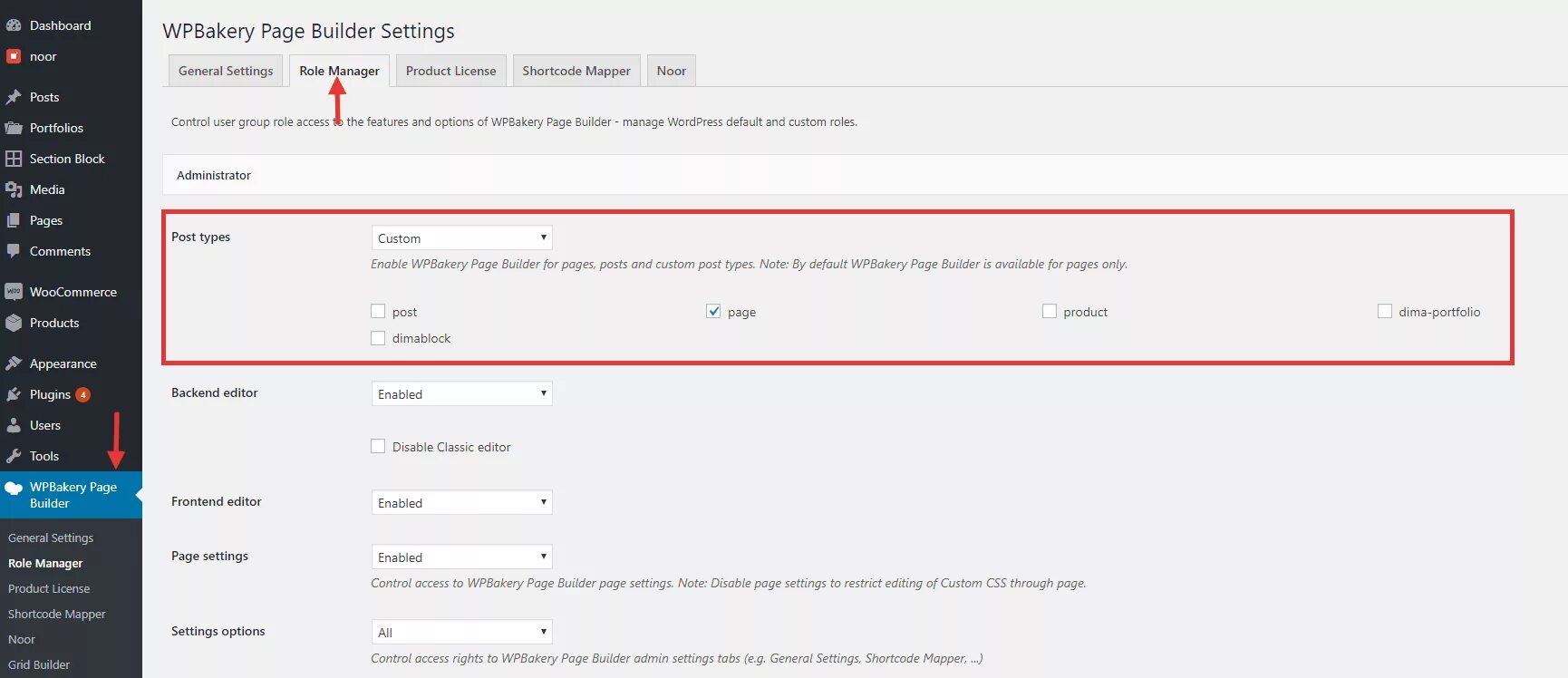1568x678 pixels.
Task: Click the Users person icon
Action: (14, 425)
